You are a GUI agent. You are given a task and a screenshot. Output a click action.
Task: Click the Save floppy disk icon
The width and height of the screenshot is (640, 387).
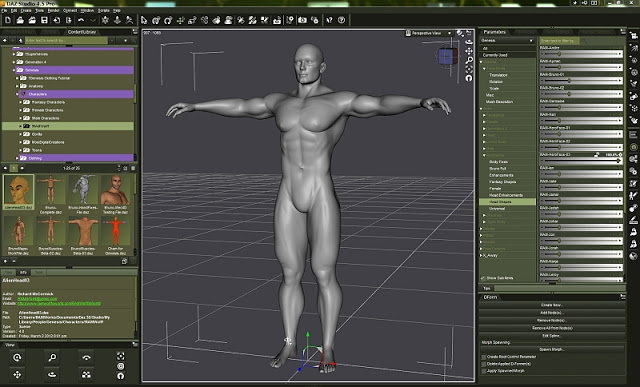coord(44,20)
